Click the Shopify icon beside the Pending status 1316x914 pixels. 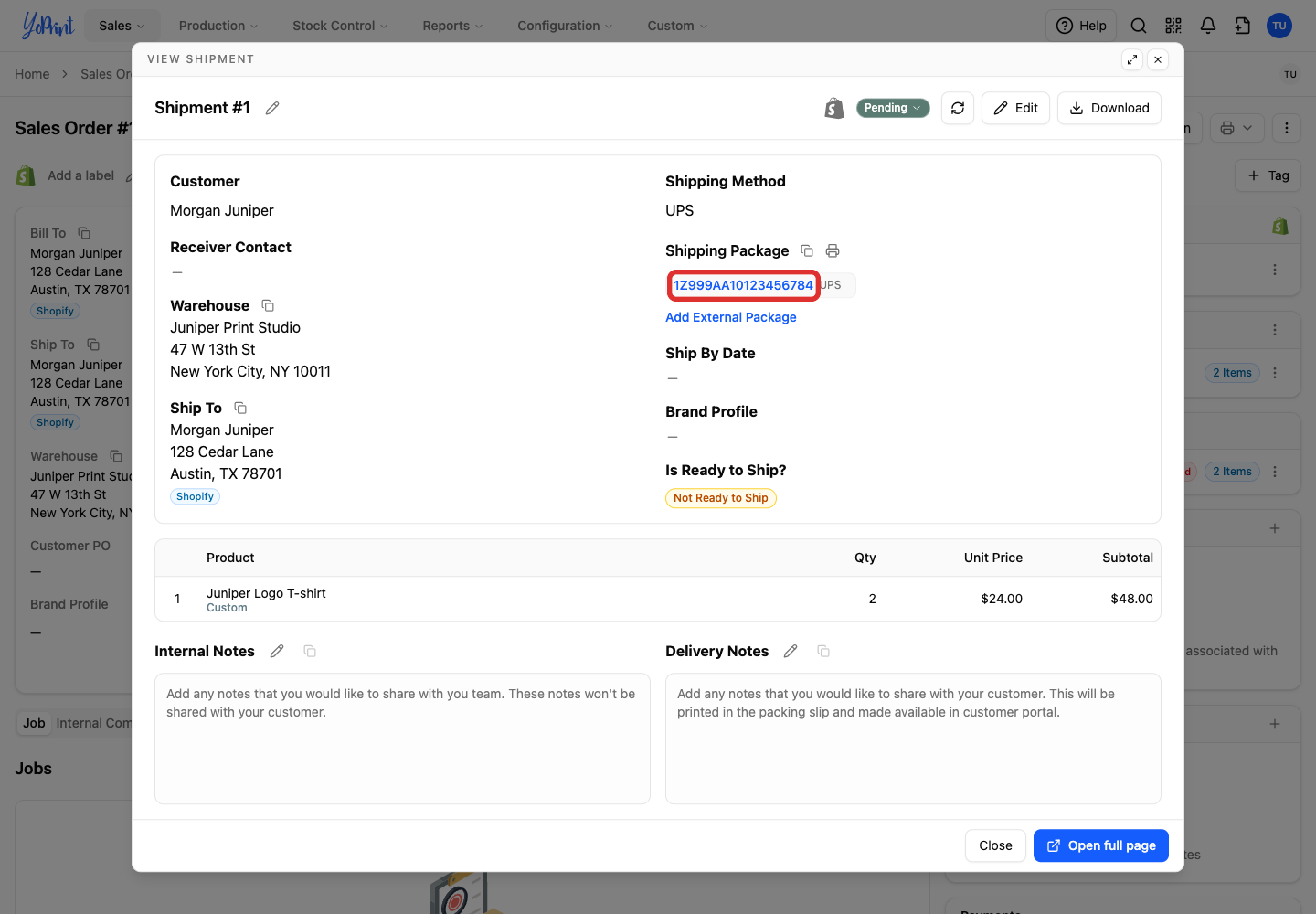coord(834,108)
